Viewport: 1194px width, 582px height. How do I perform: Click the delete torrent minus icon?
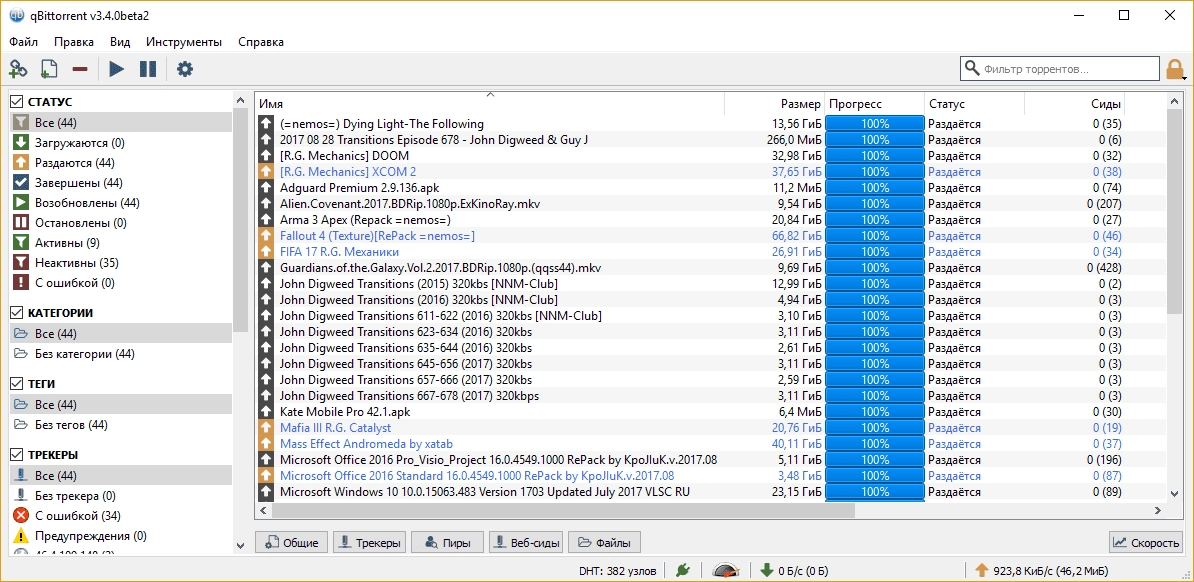point(80,69)
